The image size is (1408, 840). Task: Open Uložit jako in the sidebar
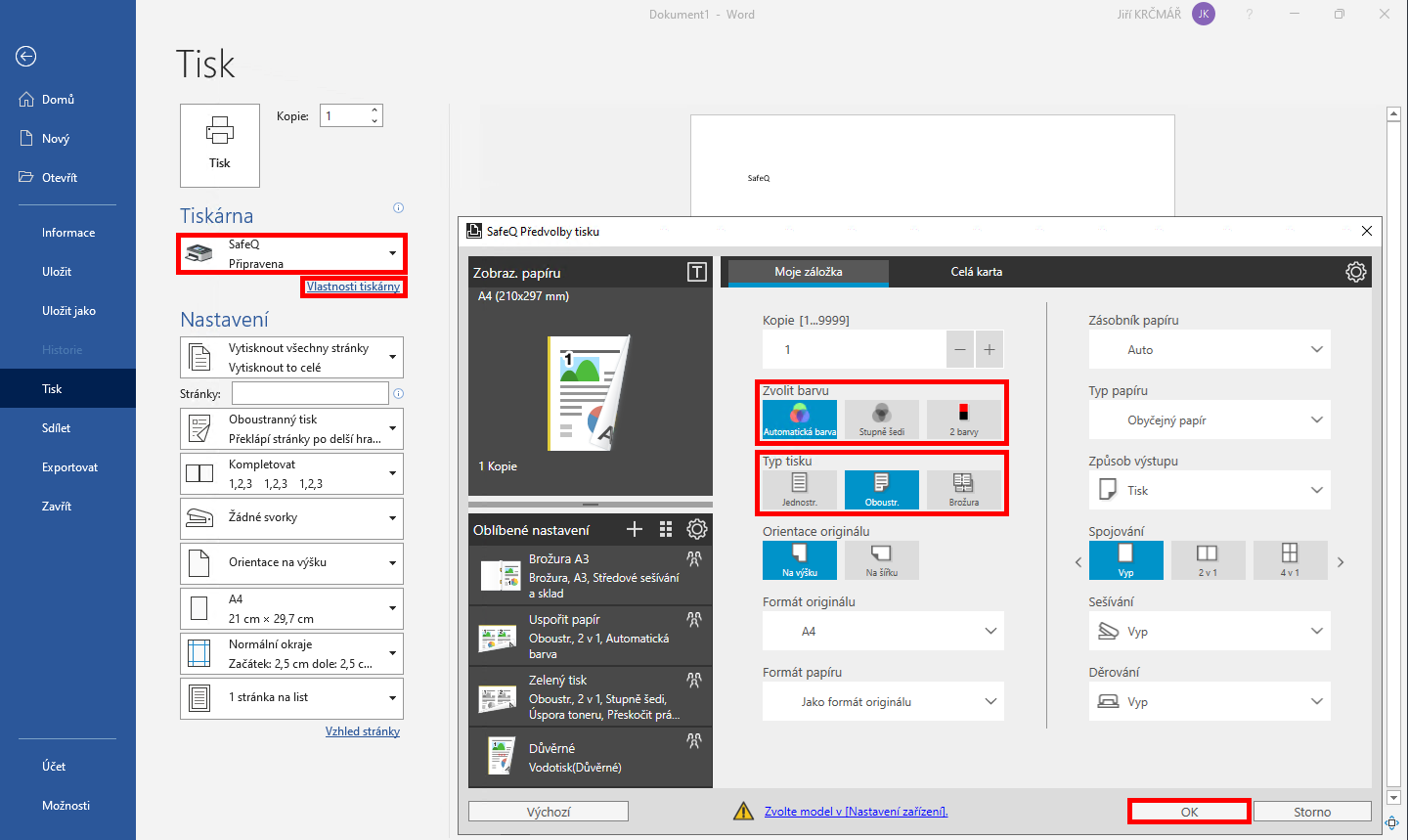[x=67, y=311]
